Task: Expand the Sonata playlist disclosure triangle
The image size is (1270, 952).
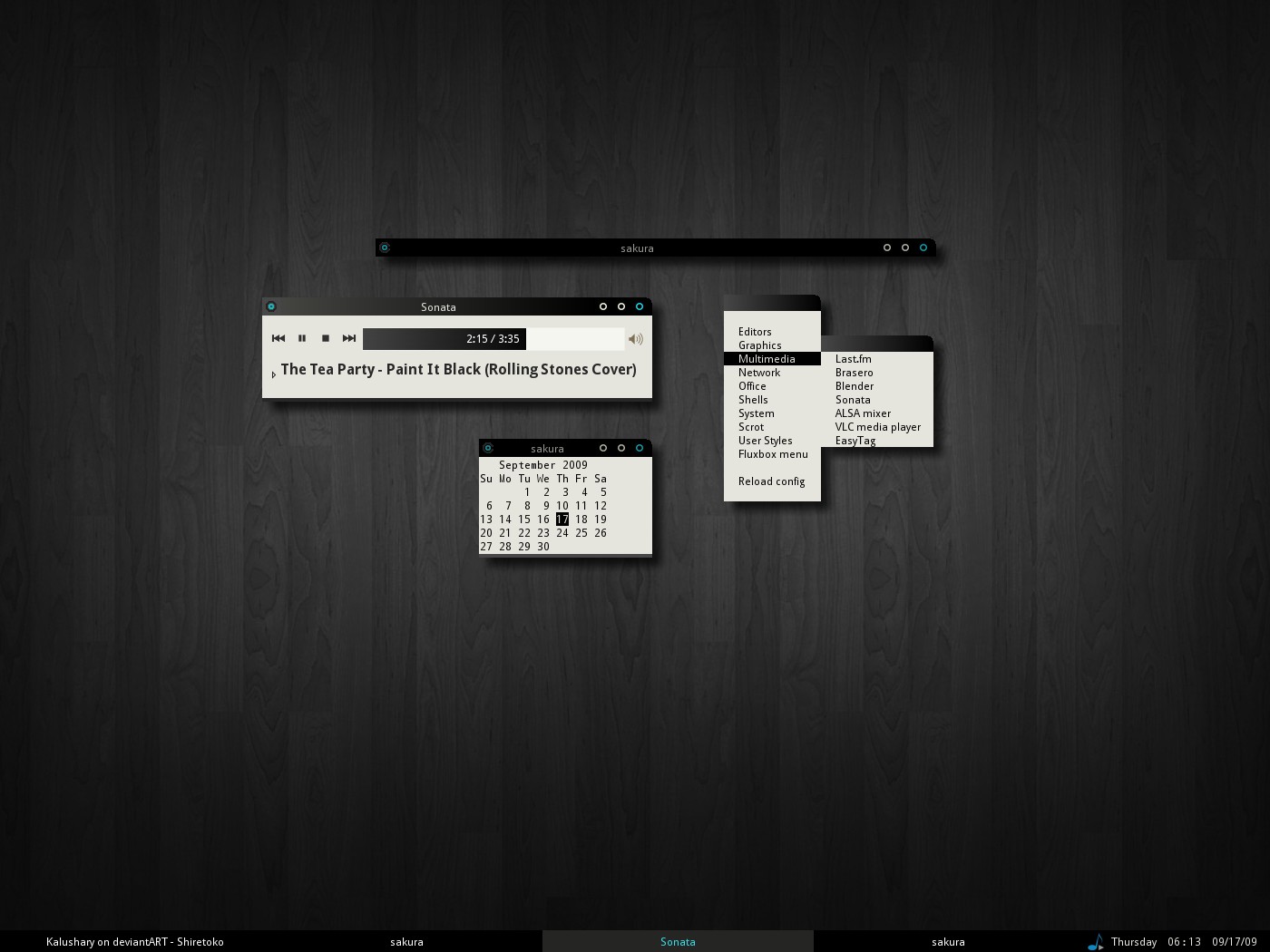Action: (x=273, y=374)
